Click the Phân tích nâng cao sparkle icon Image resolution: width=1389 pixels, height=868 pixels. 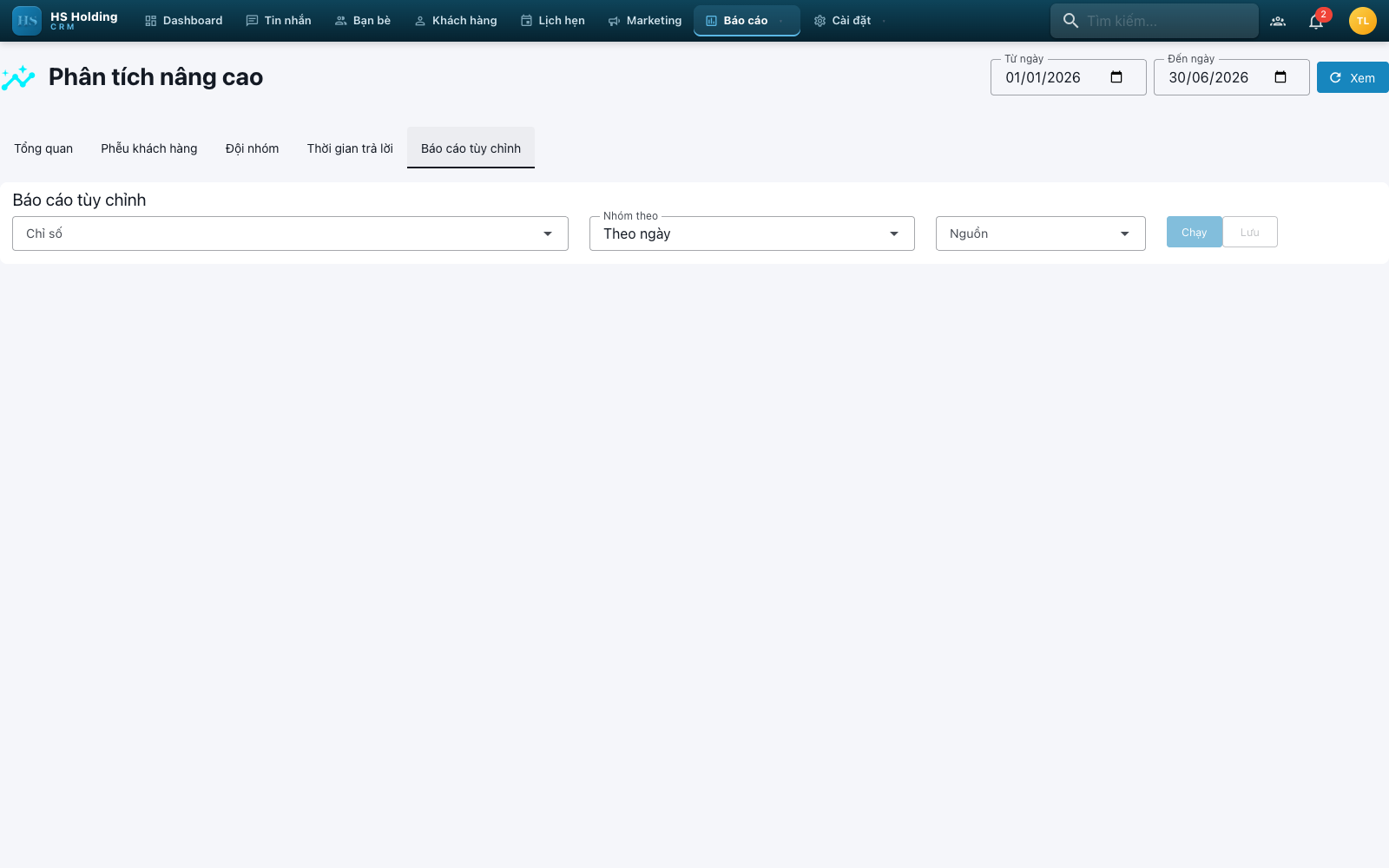tap(18, 77)
